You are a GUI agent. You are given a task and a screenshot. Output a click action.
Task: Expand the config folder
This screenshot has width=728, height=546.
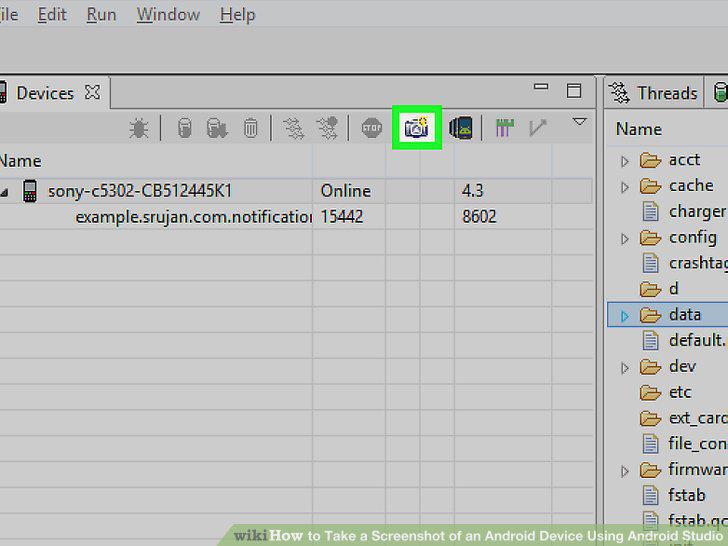pos(625,239)
